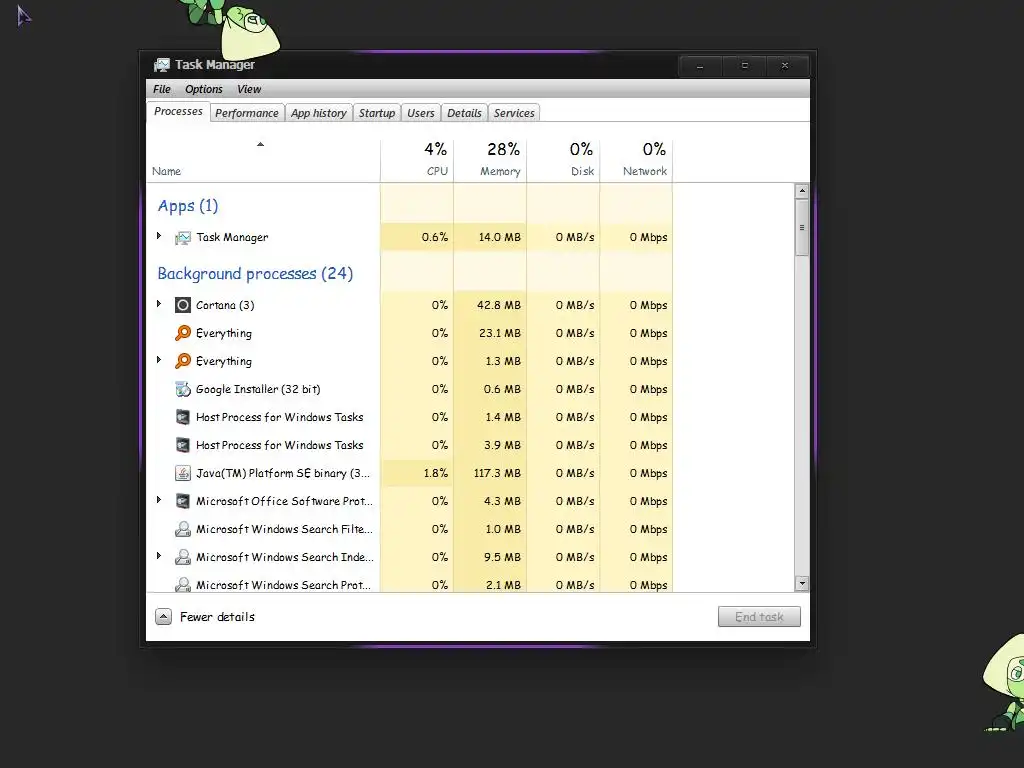Click the scrollbar down arrow
The height and width of the screenshot is (768, 1024).
[802, 584]
